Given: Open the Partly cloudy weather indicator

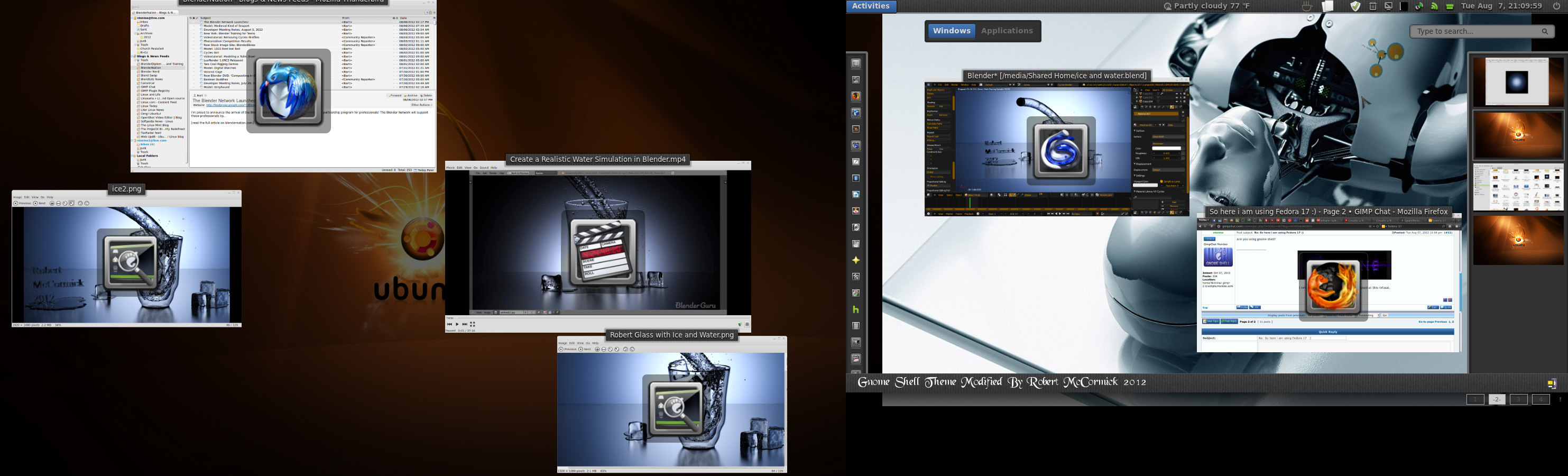Looking at the screenshot, I should pyautogui.click(x=1206, y=6).
